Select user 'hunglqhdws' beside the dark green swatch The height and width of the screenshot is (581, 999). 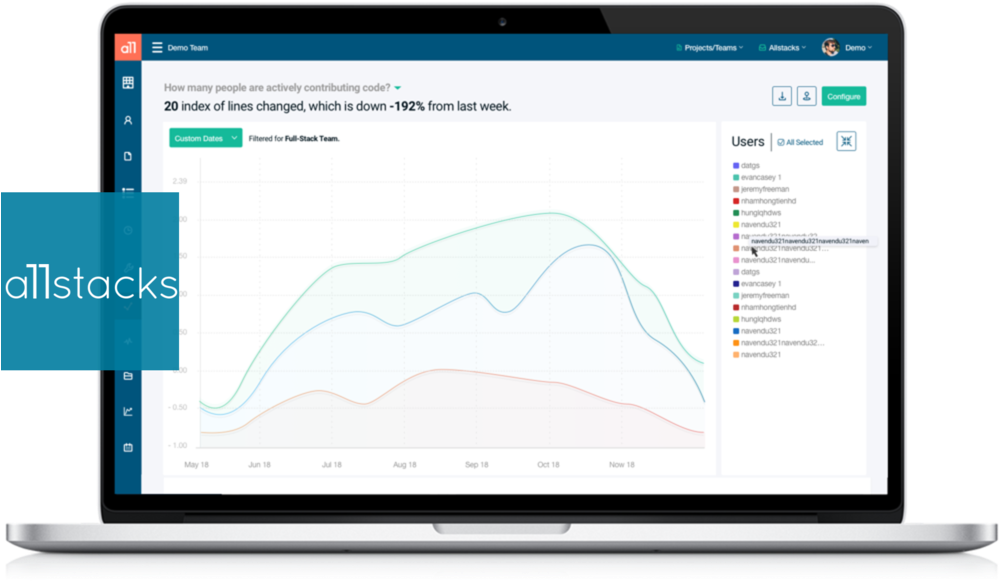[761, 213]
